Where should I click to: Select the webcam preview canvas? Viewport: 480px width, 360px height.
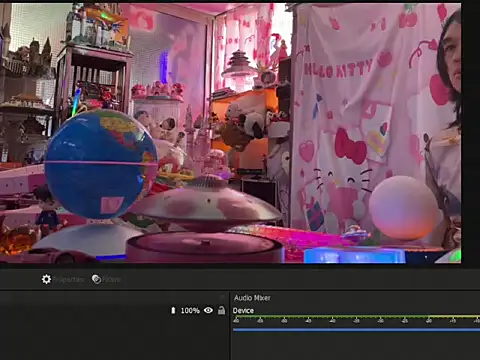click(x=230, y=133)
